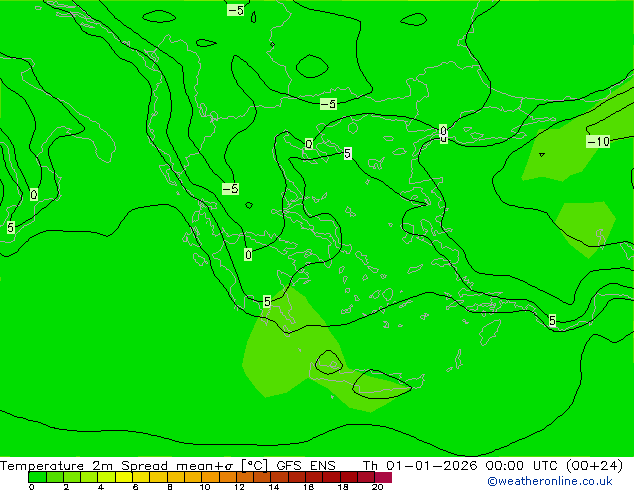
Task: Click the -10 contour label
Action: tap(598, 142)
